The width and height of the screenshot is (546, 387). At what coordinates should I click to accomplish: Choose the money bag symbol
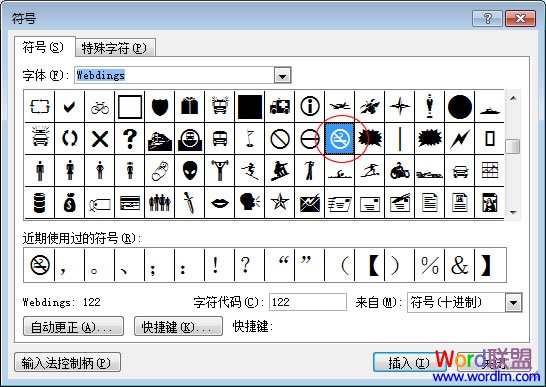(x=69, y=203)
